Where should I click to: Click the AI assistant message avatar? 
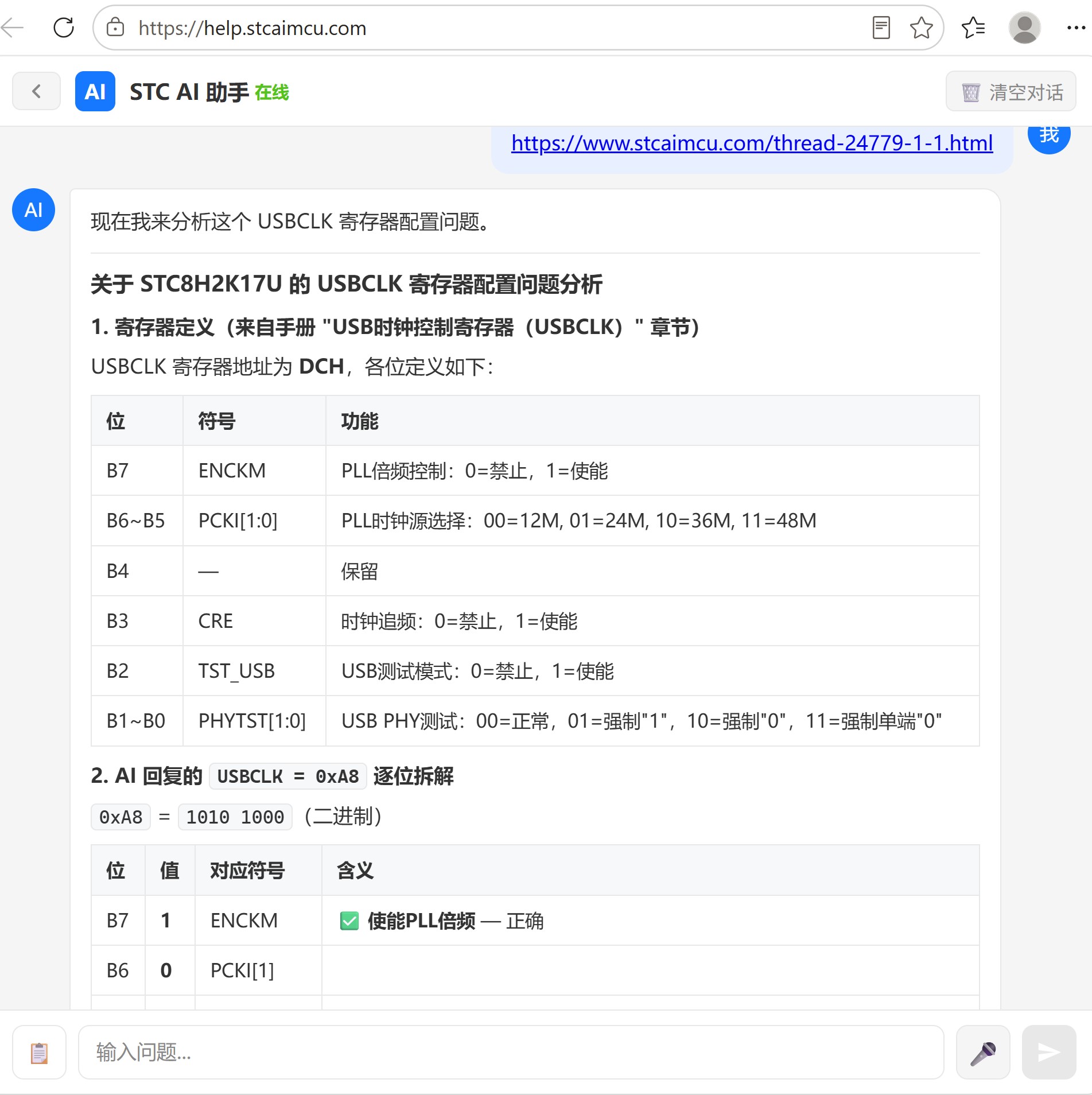33,210
